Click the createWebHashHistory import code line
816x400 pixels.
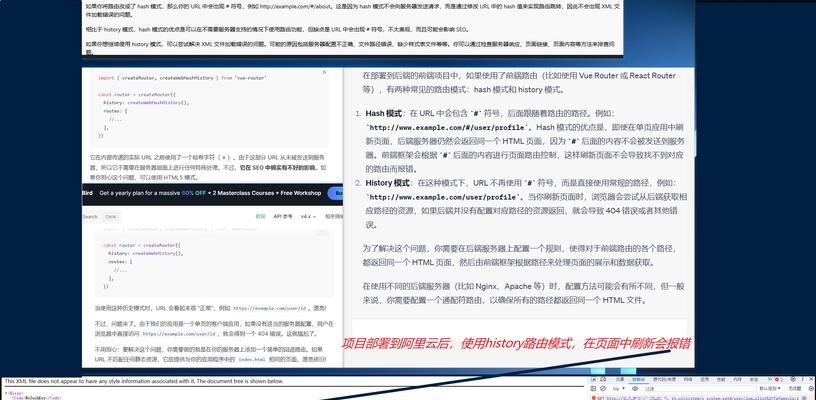point(182,78)
